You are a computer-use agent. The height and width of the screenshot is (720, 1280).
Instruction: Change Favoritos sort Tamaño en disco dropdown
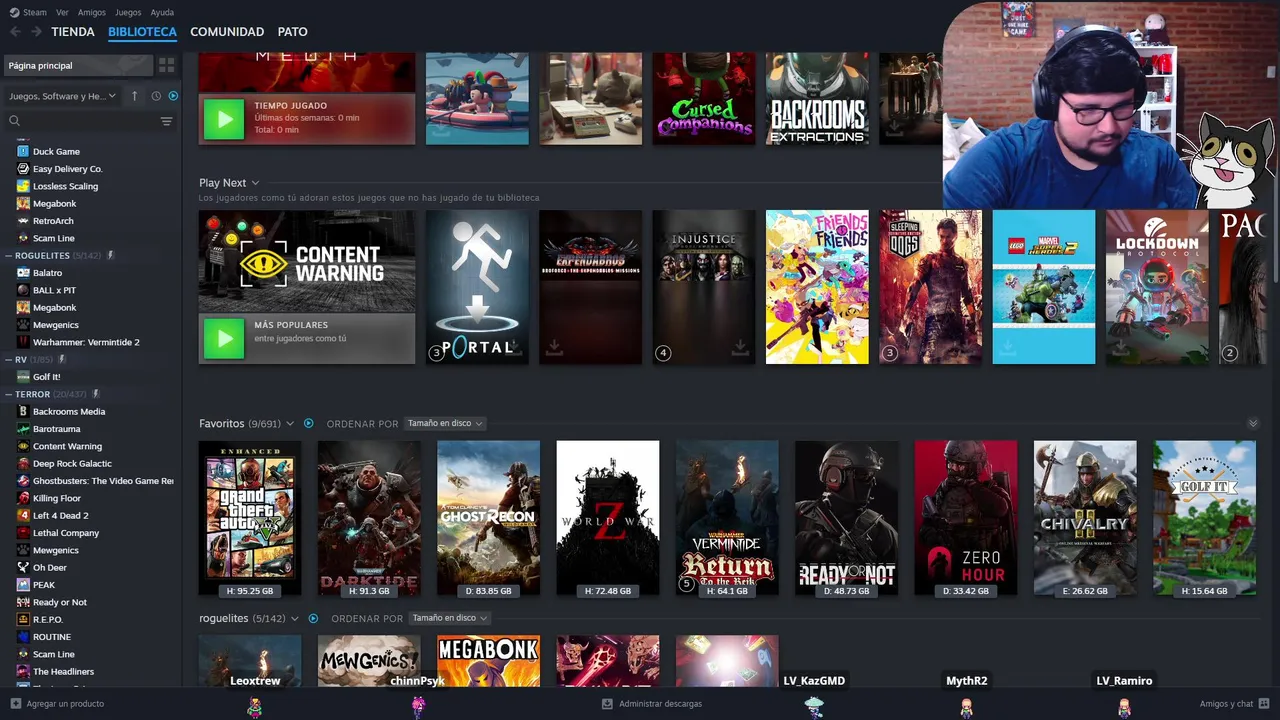(x=445, y=424)
